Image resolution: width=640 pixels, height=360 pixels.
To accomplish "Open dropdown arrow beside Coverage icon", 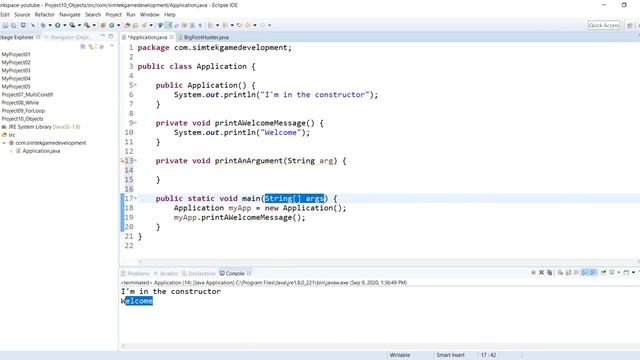I will (x=79, y=25).
